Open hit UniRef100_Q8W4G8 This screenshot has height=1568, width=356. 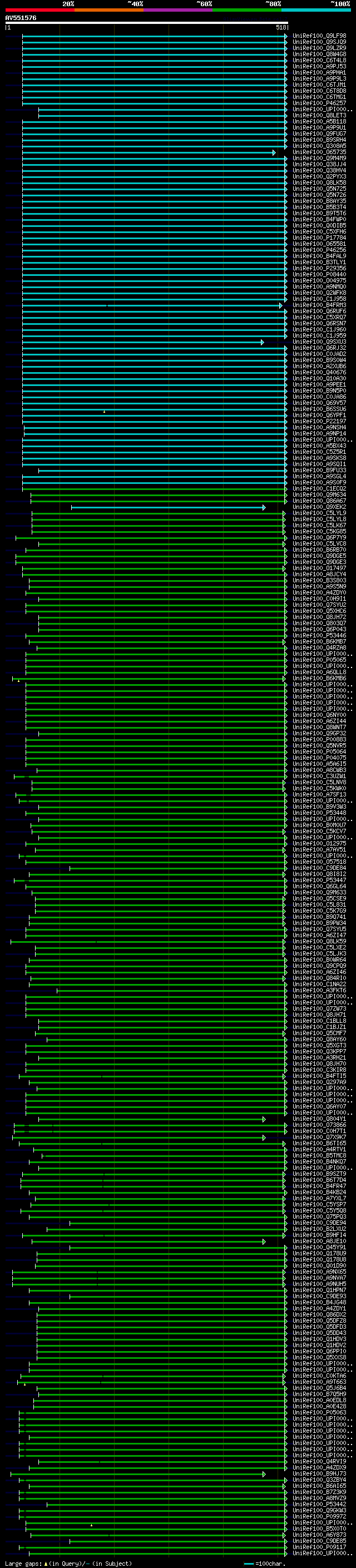point(319,54)
